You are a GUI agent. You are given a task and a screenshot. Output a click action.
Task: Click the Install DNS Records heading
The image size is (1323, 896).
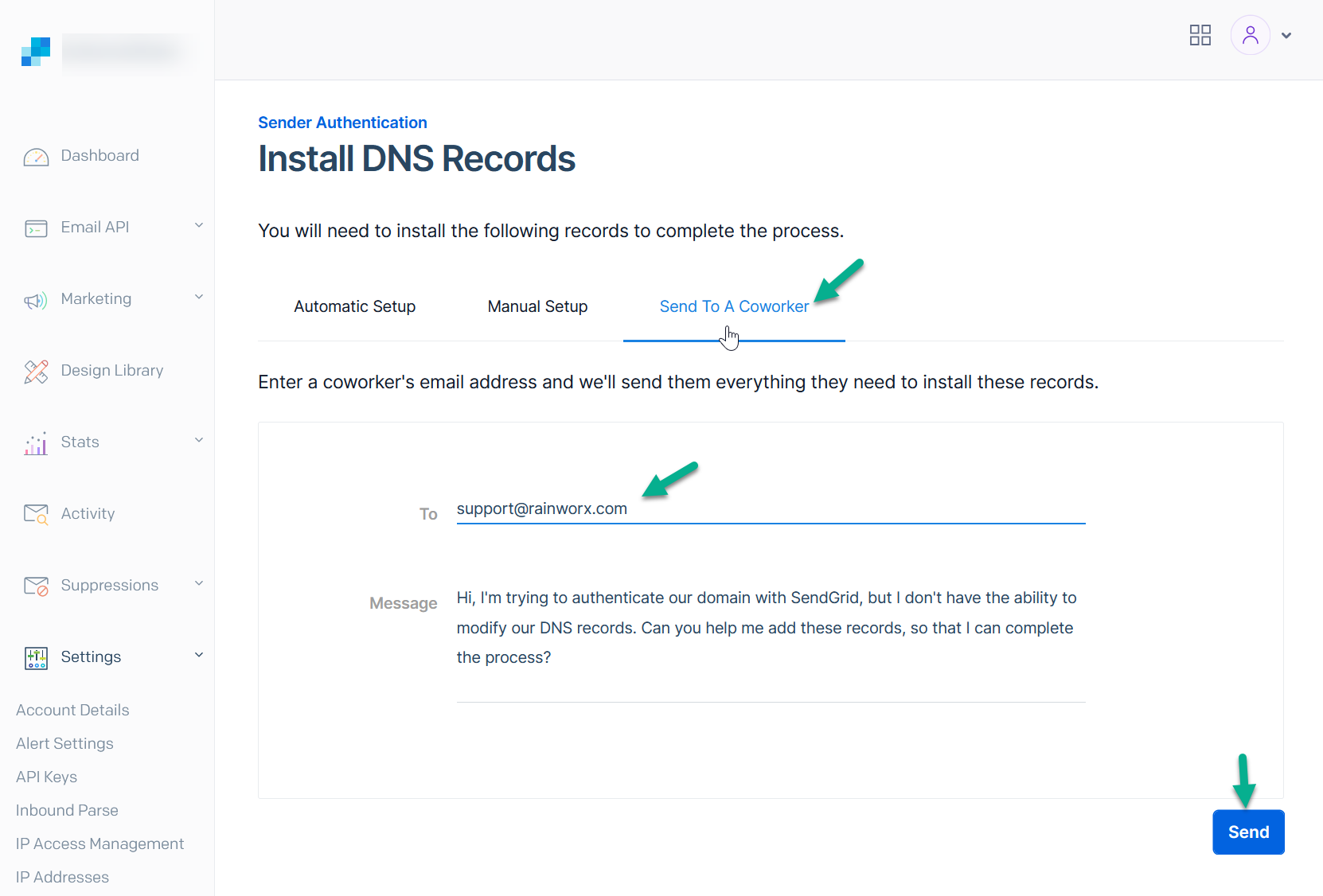(416, 158)
